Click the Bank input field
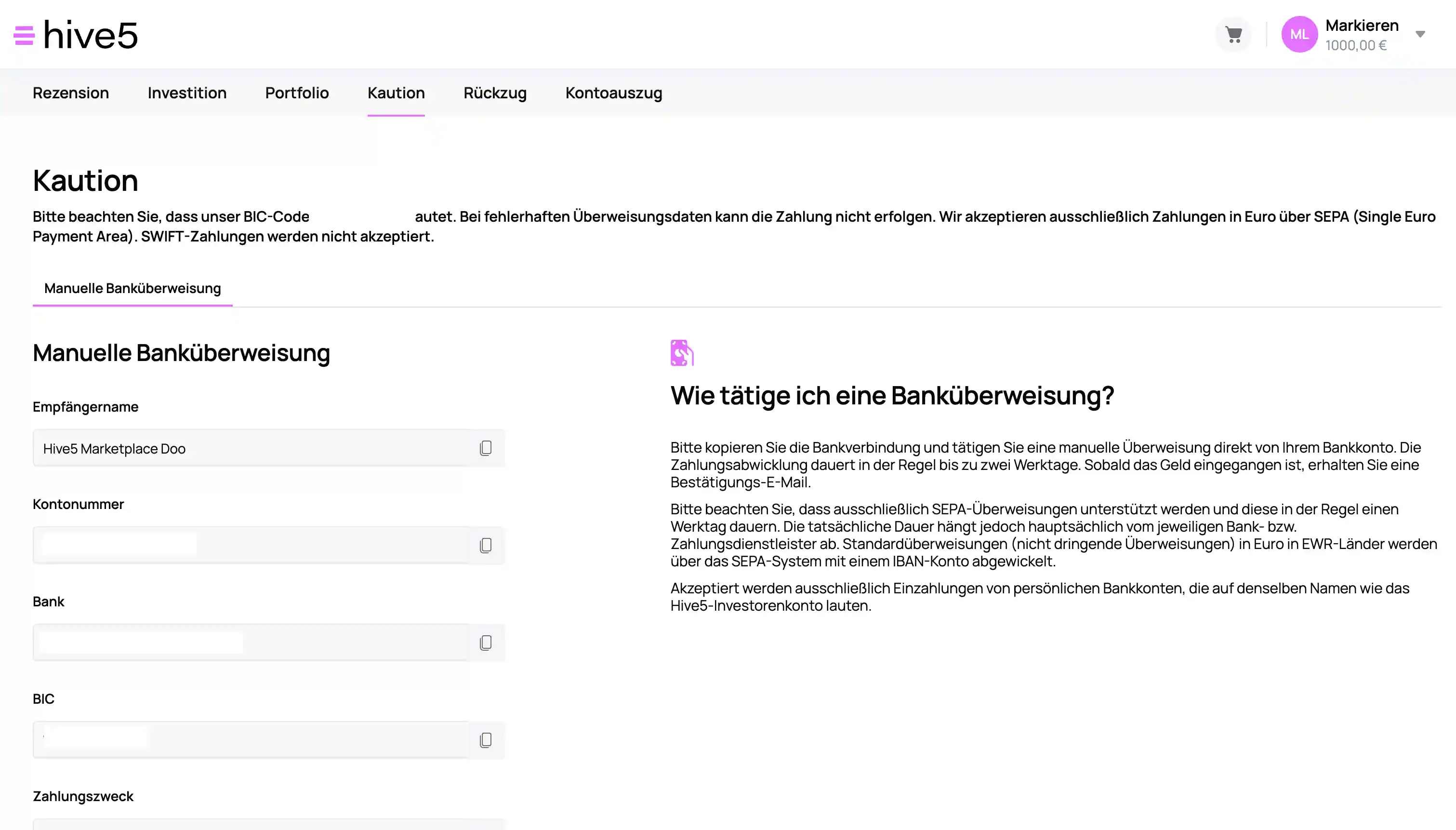The image size is (1456, 830). click(x=251, y=643)
